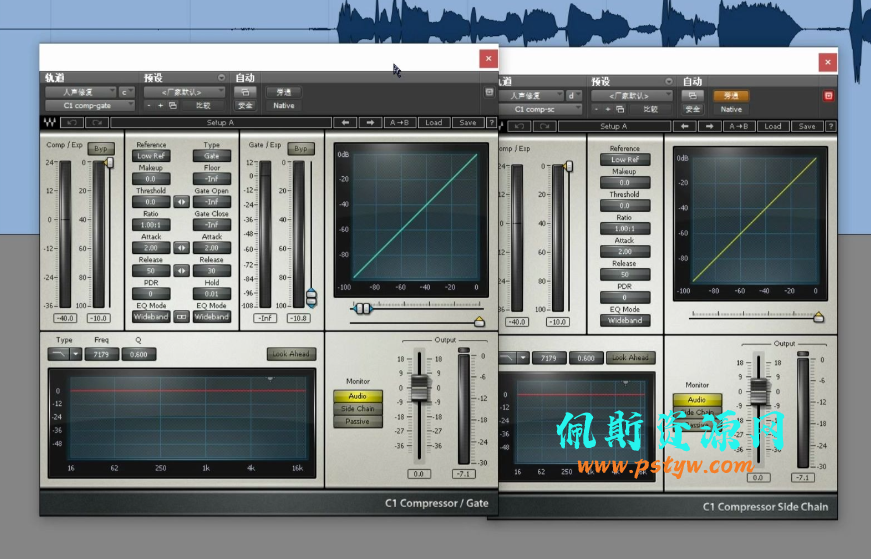This screenshot has height=559, width=871.
Task: Select Side Chain monitor mode in comp-gate window
Action: (358, 408)
